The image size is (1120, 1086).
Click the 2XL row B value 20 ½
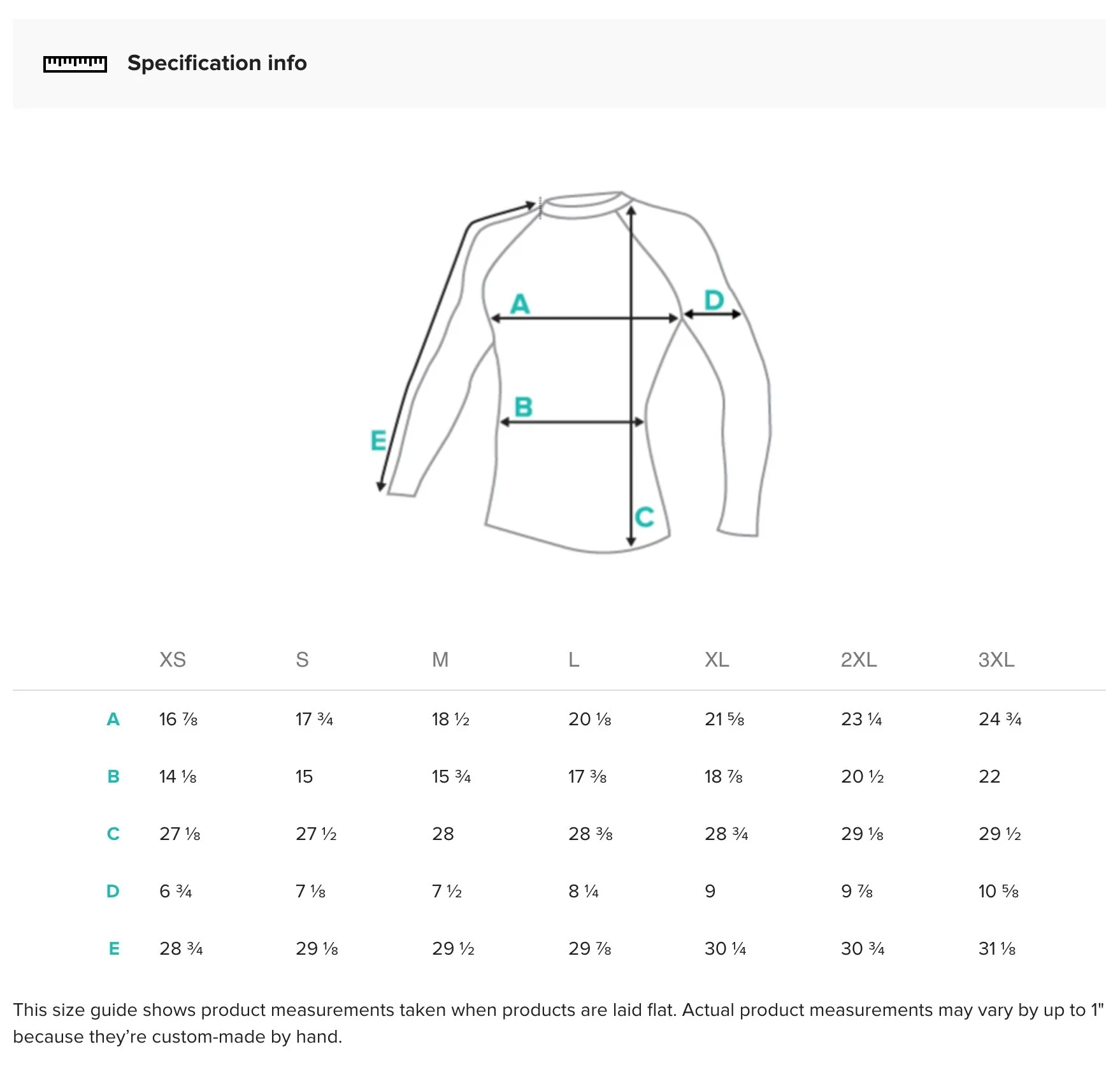862,777
